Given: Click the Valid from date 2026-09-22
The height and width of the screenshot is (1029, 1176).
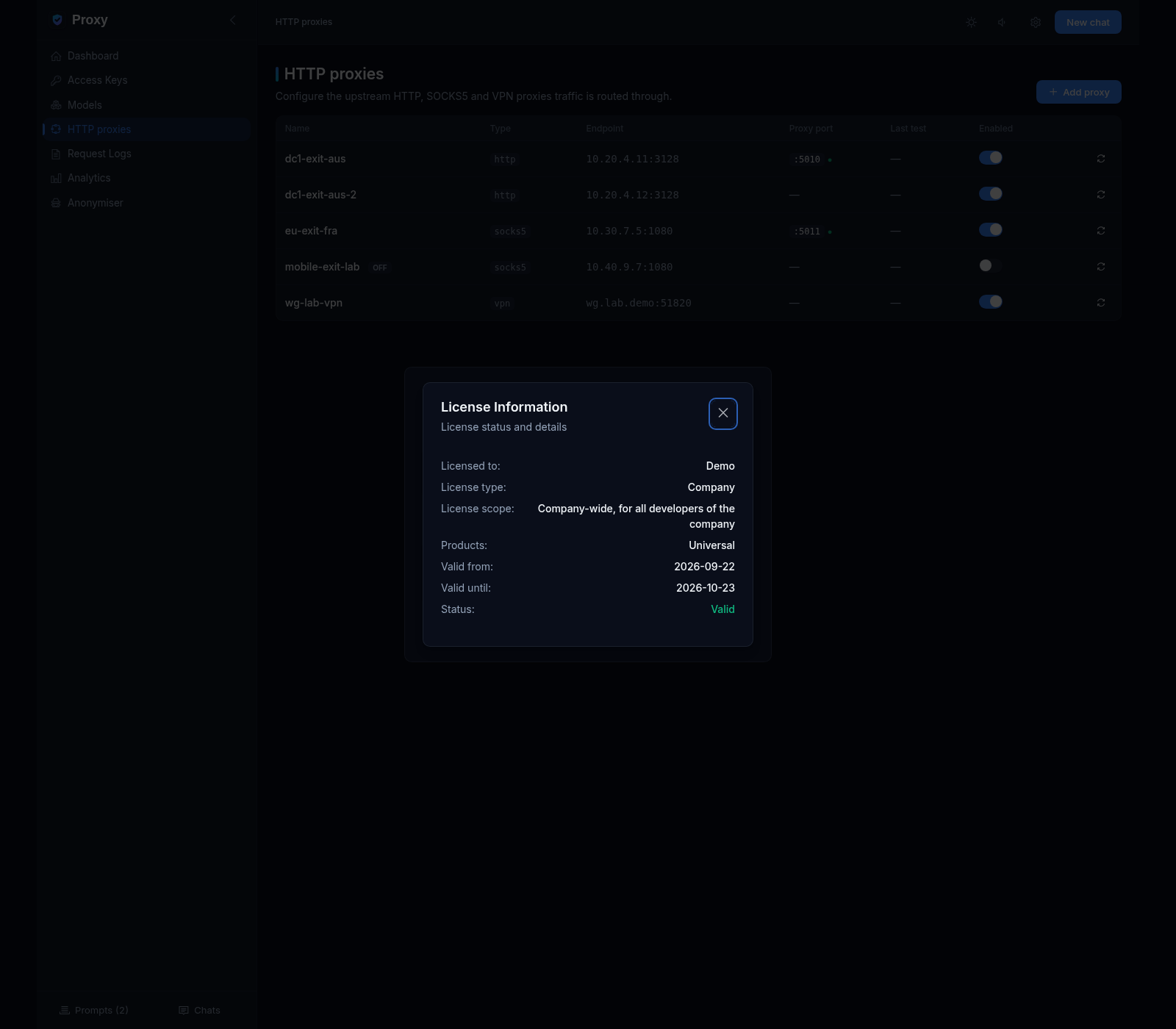Looking at the screenshot, I should 704,567.
